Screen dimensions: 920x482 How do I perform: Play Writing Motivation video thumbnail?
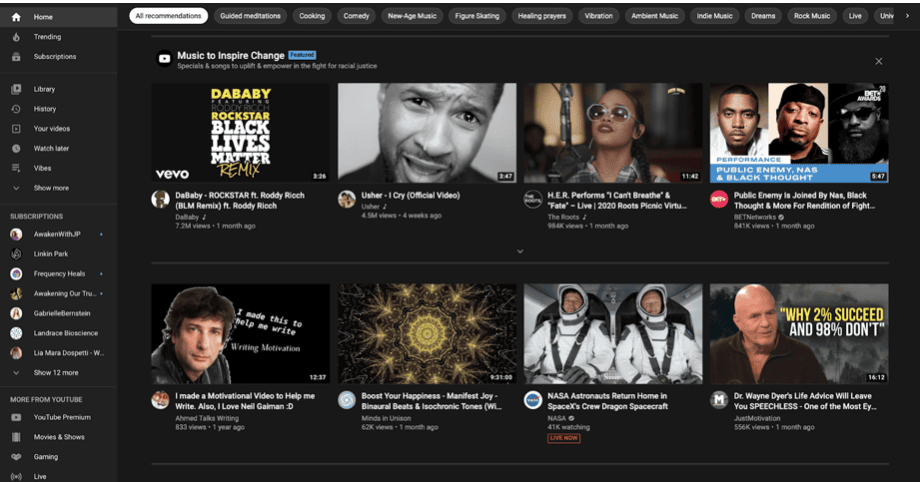(x=241, y=334)
